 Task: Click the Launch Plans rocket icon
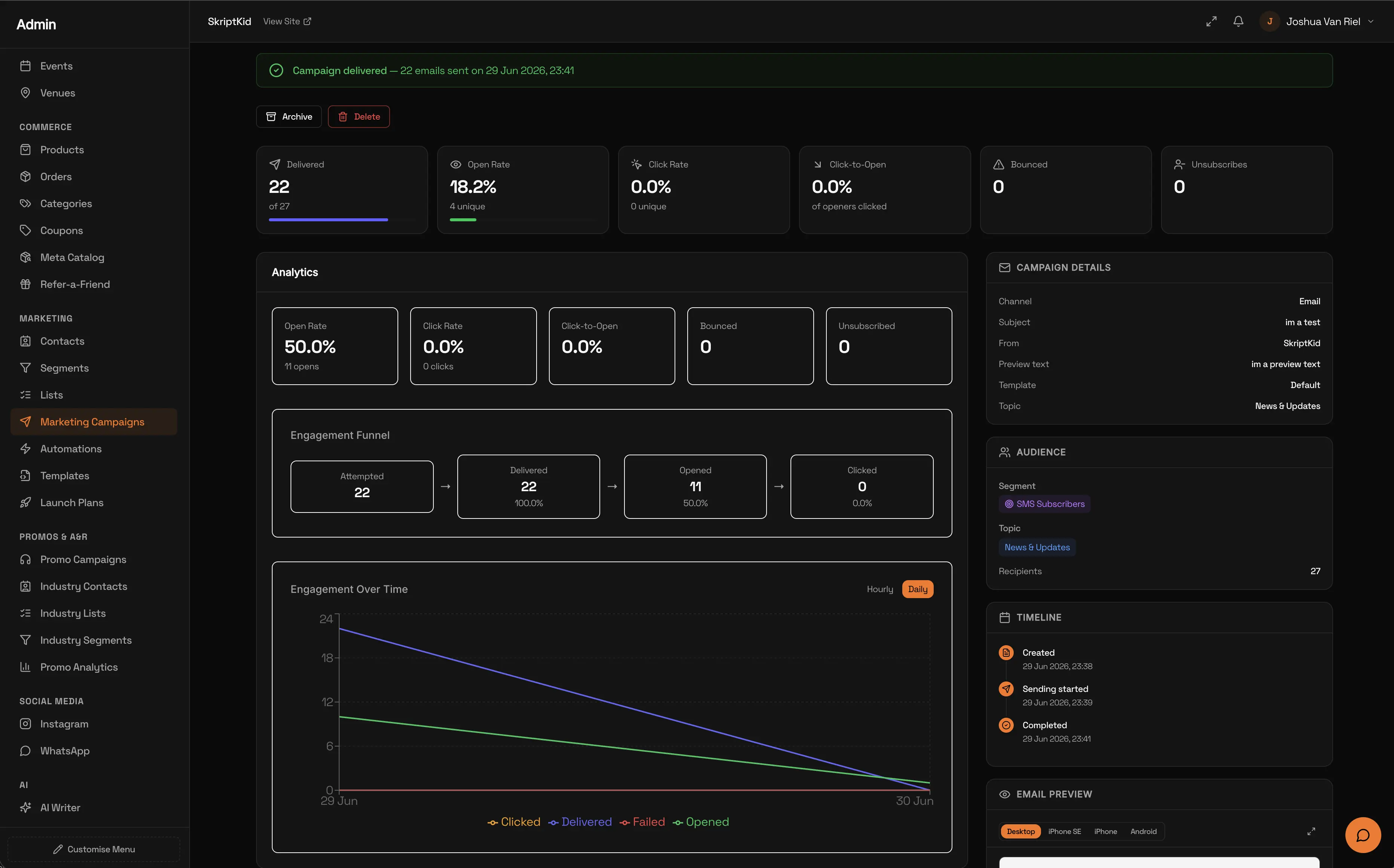point(25,503)
